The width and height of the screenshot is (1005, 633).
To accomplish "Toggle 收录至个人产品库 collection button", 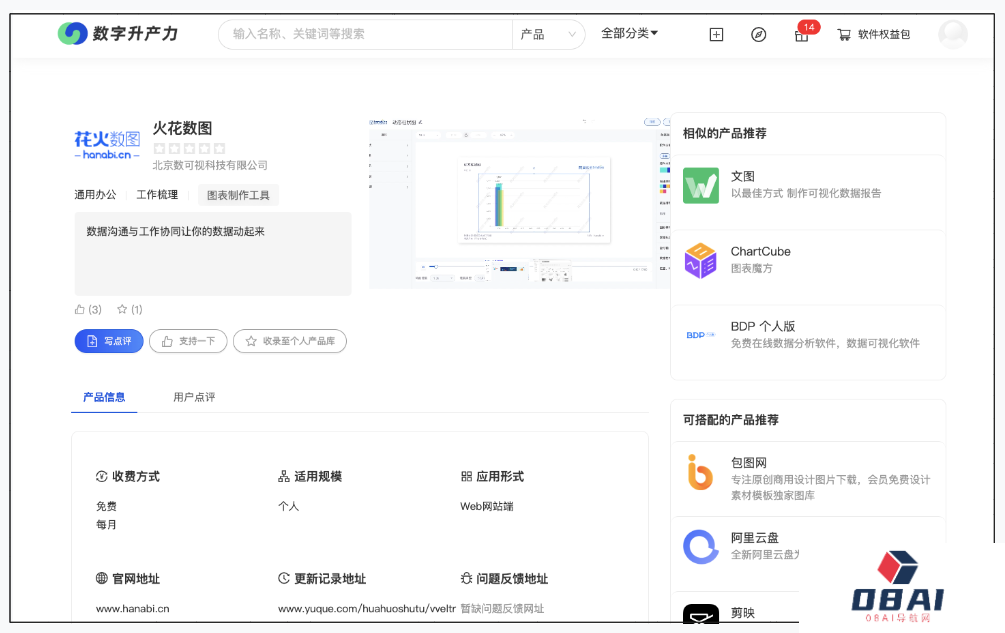I will tap(290, 341).
